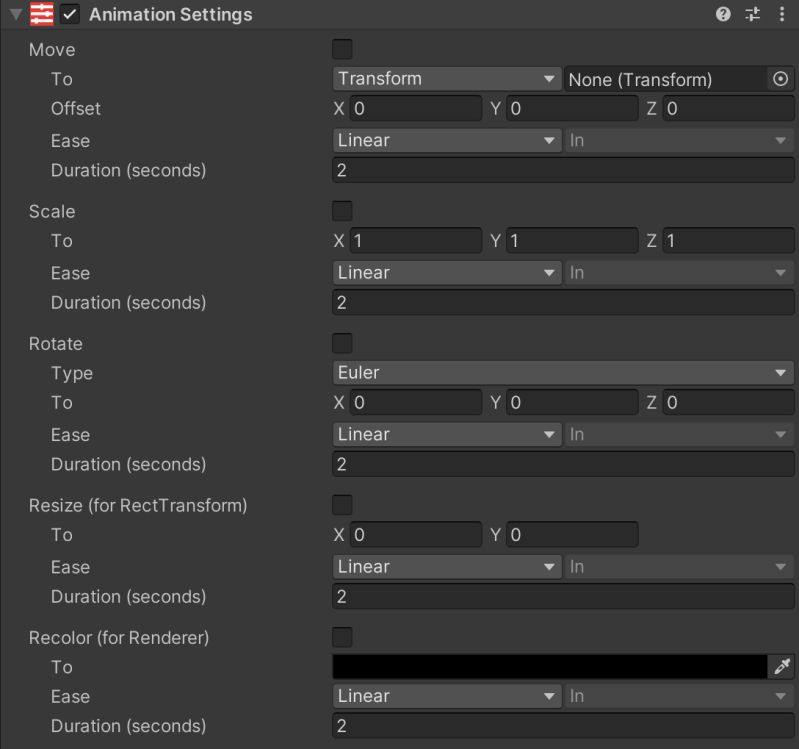Click the Move Offset Z field
The image size is (799, 749).
click(729, 109)
